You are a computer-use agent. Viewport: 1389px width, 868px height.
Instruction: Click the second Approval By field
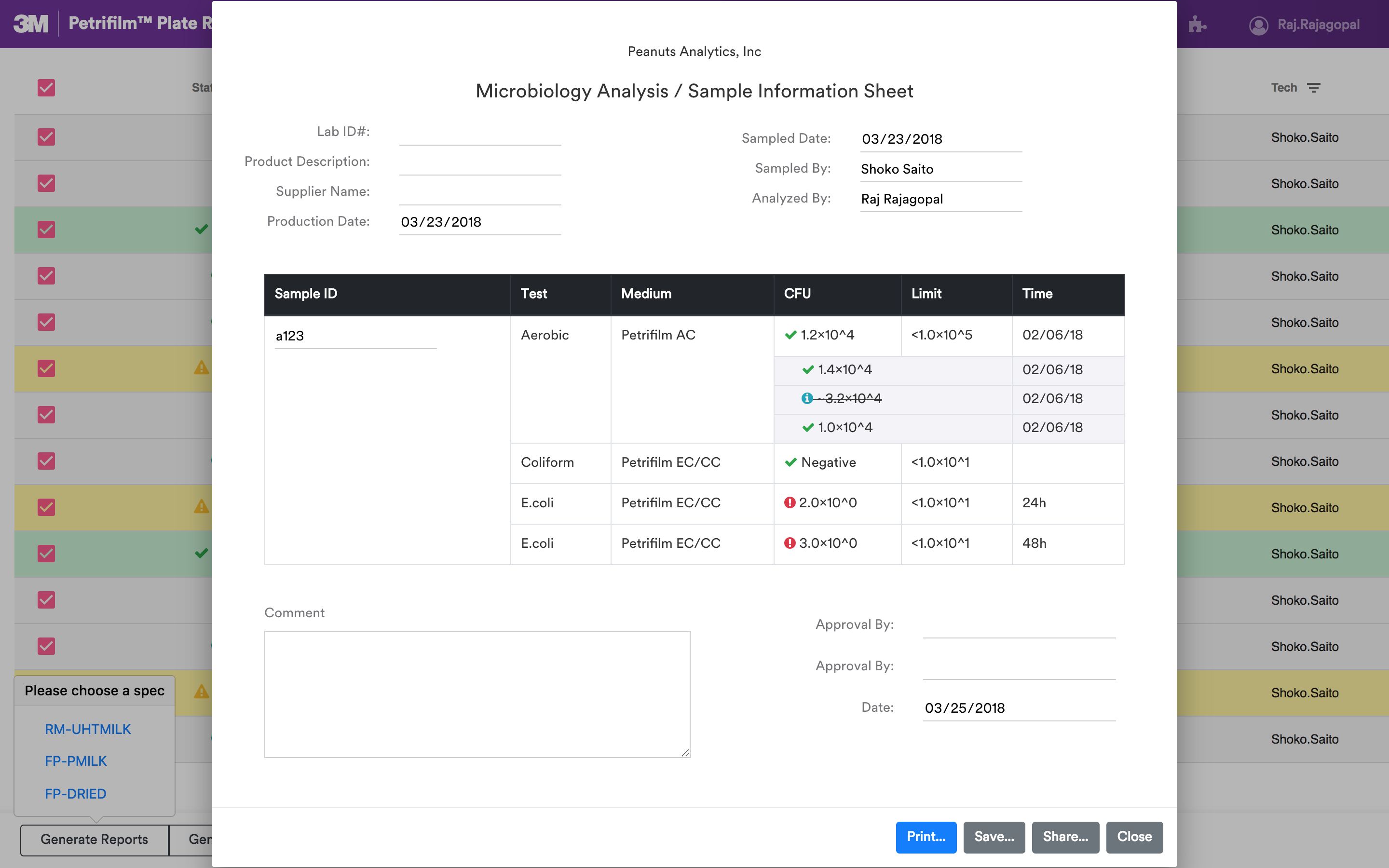coord(1019,667)
